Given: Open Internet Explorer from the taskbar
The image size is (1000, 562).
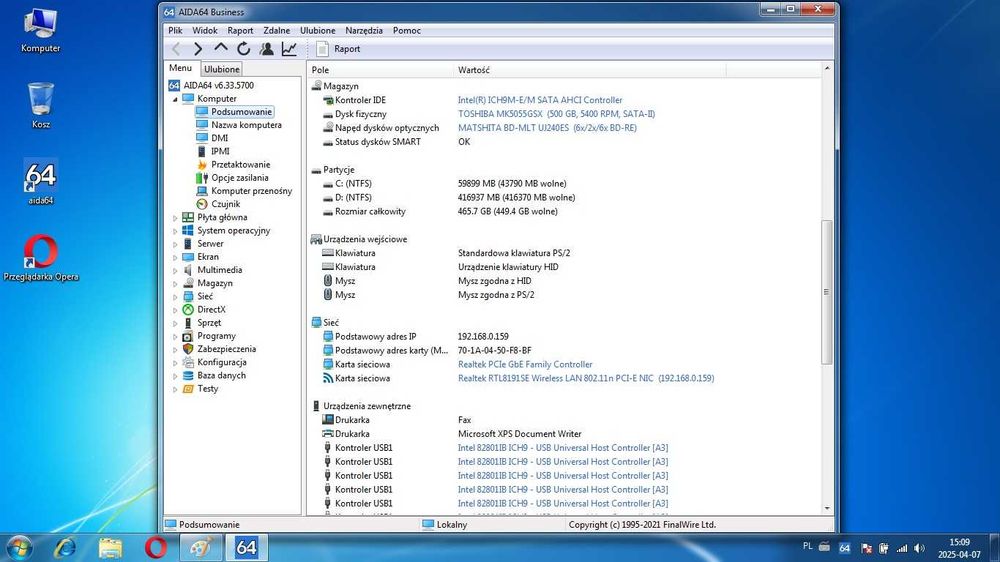Looking at the screenshot, I should click(64, 547).
